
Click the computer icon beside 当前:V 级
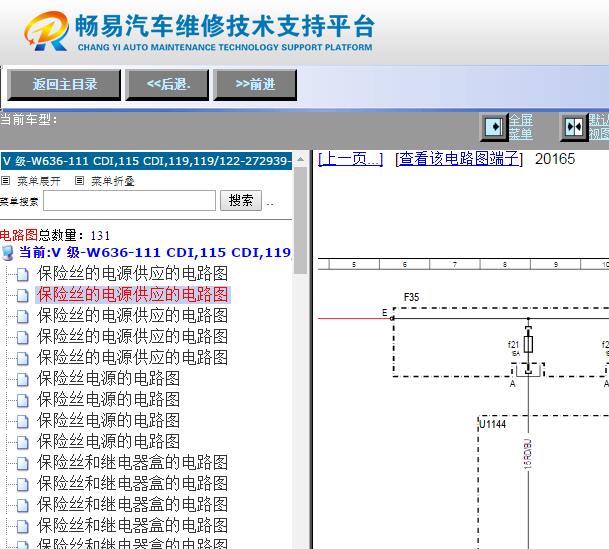click(7, 253)
